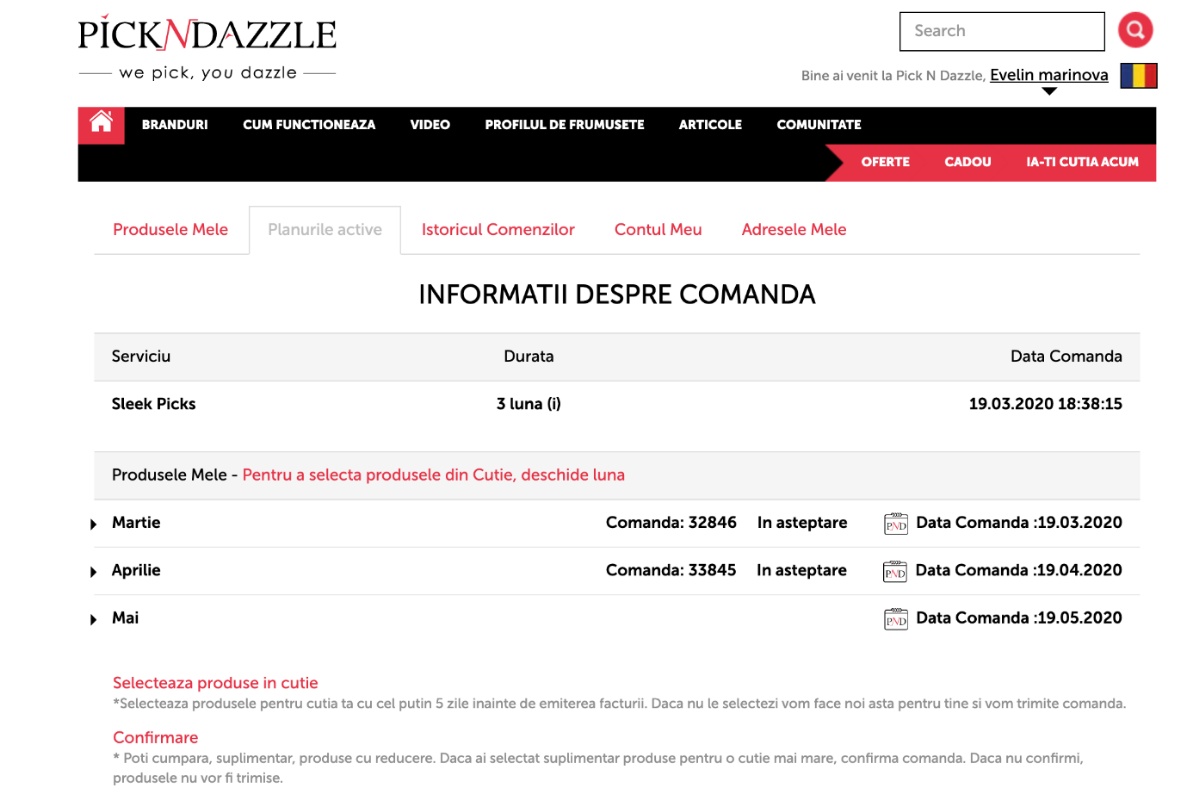Click the Durata column header
Viewport: 1199px width, 794px height.
pos(528,356)
